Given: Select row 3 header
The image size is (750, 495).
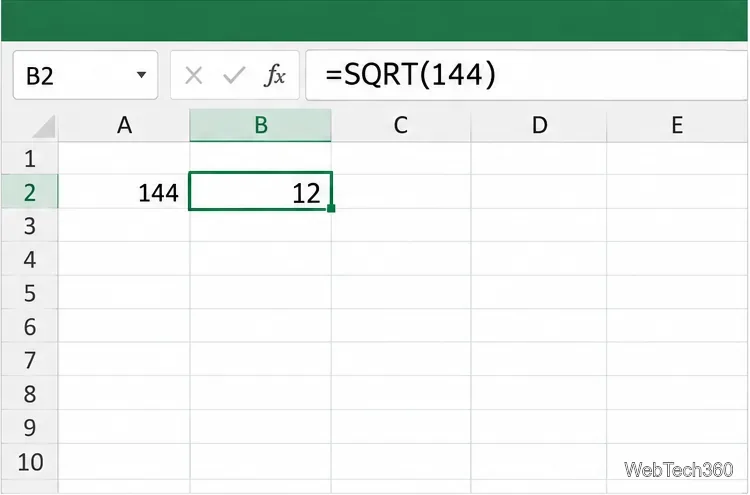Looking at the screenshot, I should point(30,225).
